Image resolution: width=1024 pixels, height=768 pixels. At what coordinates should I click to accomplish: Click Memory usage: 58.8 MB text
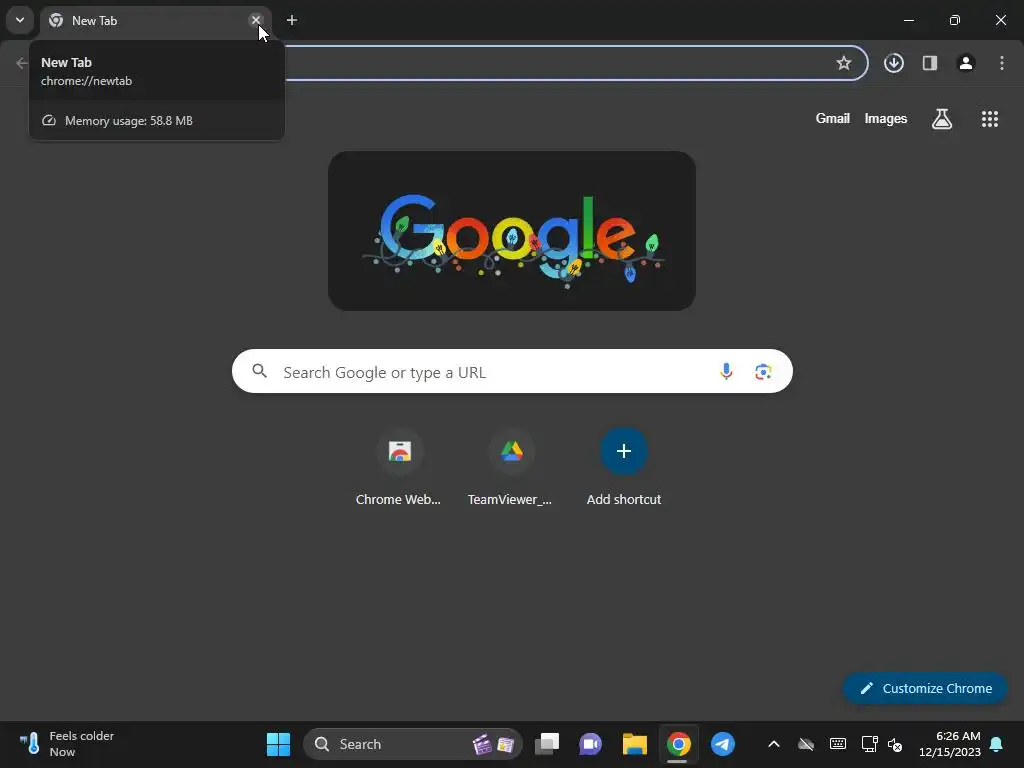tap(129, 121)
